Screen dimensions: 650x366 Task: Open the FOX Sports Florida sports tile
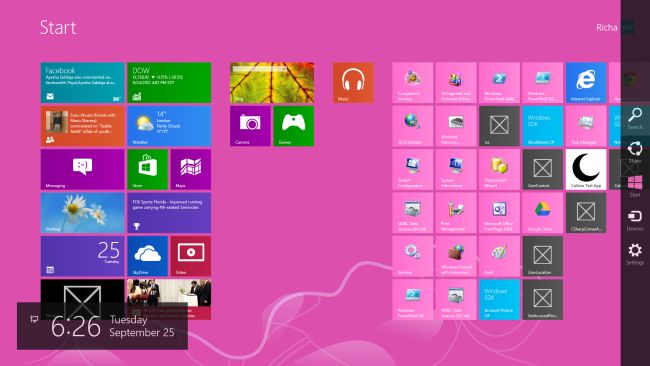(x=169, y=213)
